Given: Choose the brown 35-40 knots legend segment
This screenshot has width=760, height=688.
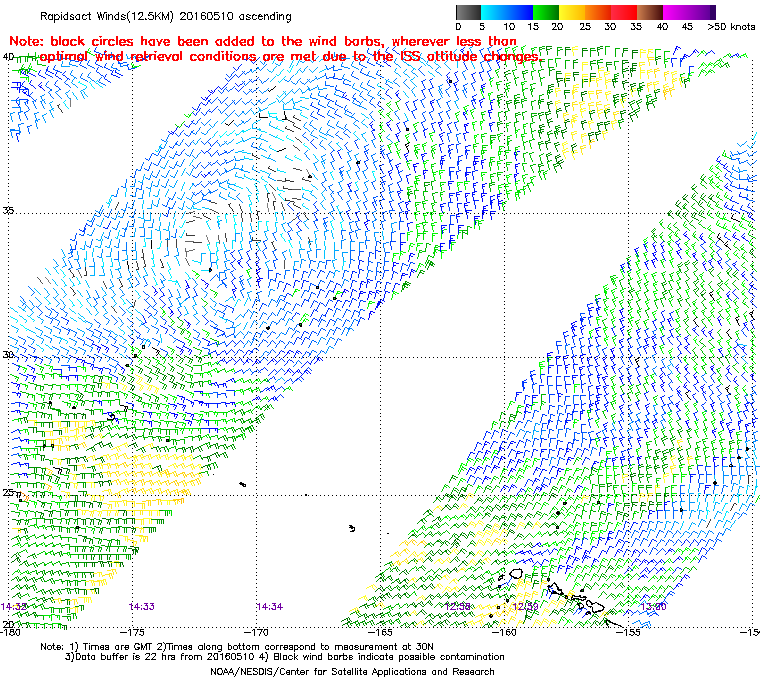Looking at the screenshot, I should (650, 12).
